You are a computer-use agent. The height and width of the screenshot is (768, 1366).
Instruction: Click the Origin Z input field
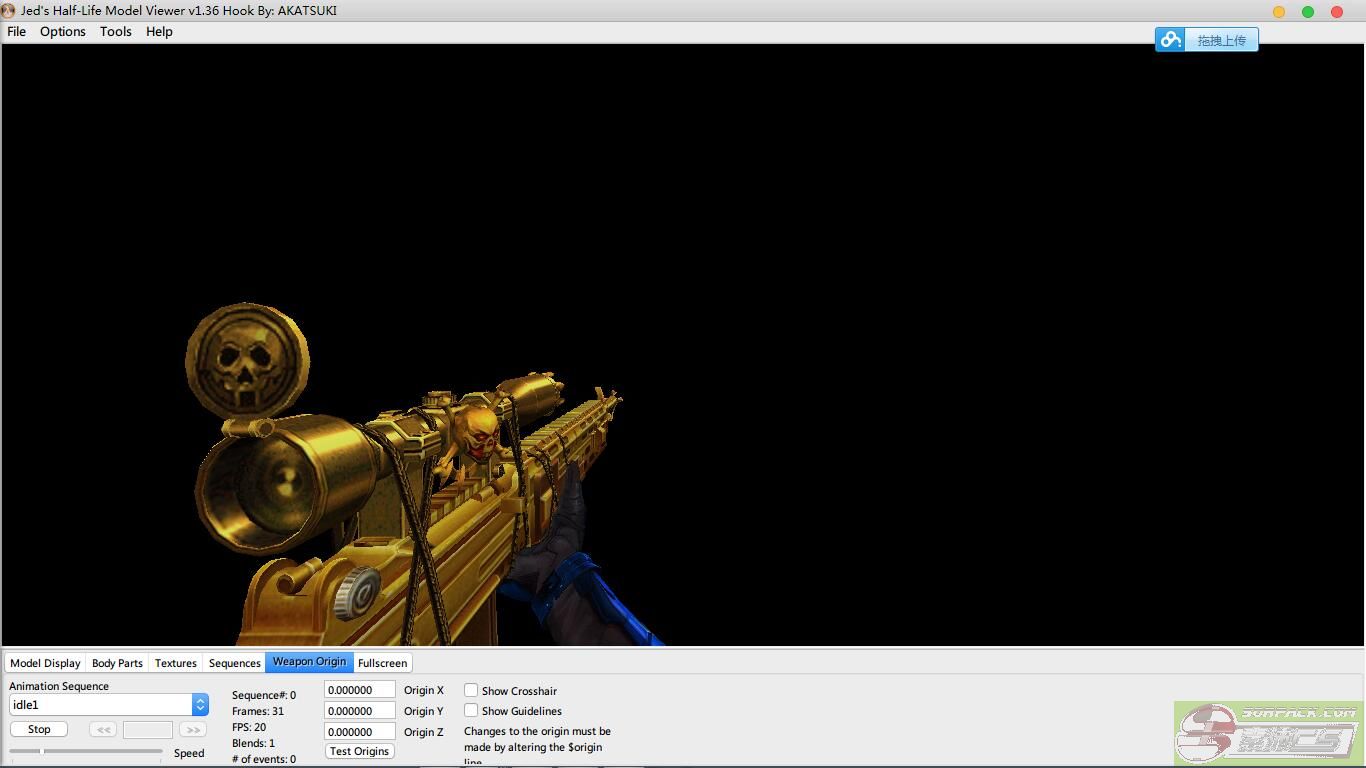click(x=359, y=732)
